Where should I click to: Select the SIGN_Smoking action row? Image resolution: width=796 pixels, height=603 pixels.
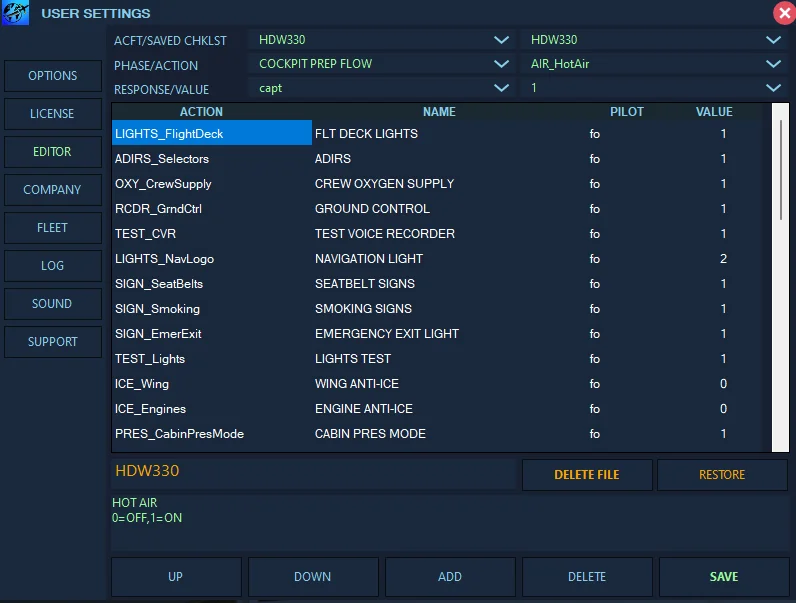pyautogui.click(x=212, y=309)
